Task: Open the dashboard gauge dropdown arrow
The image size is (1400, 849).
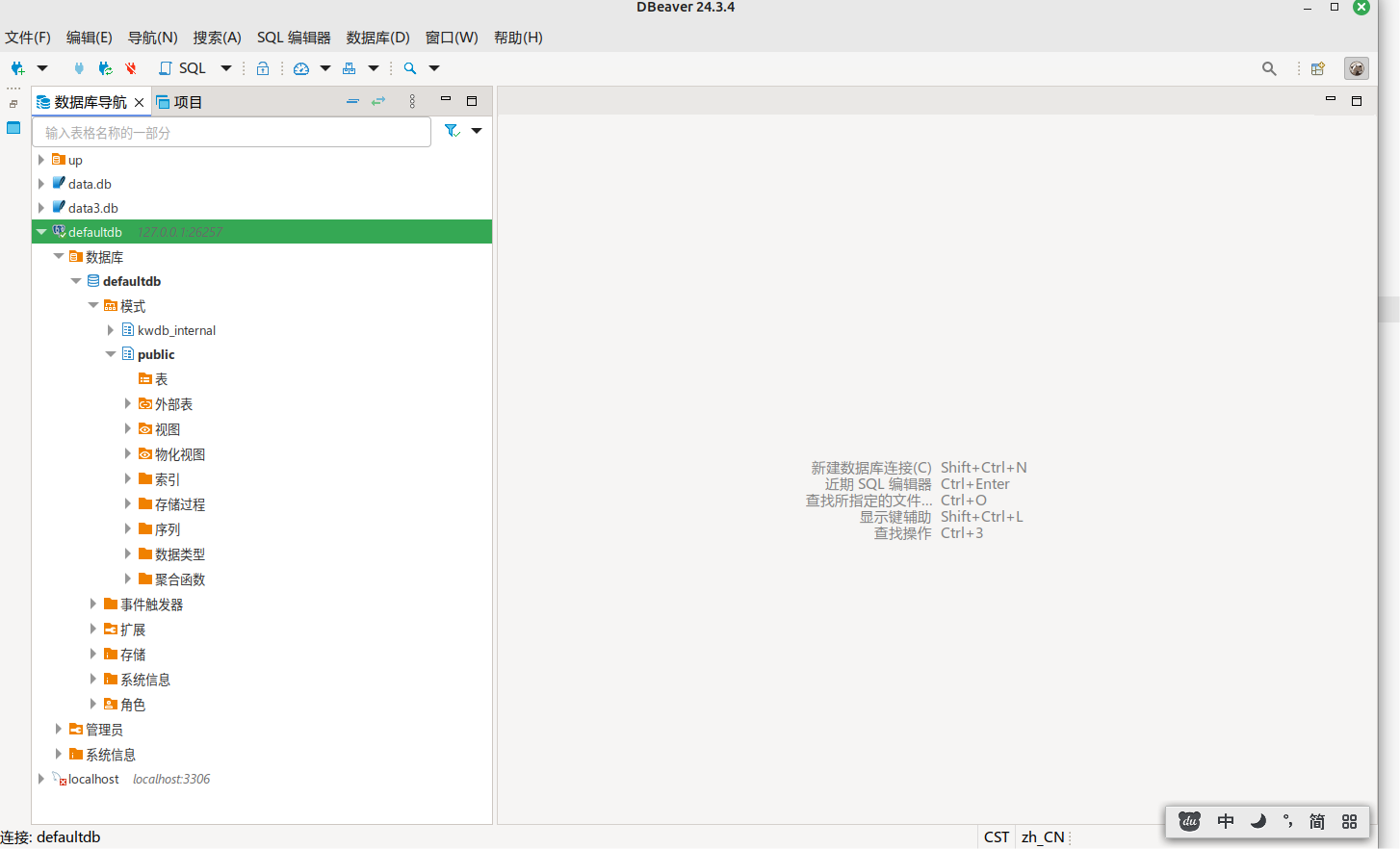Action: (325, 68)
